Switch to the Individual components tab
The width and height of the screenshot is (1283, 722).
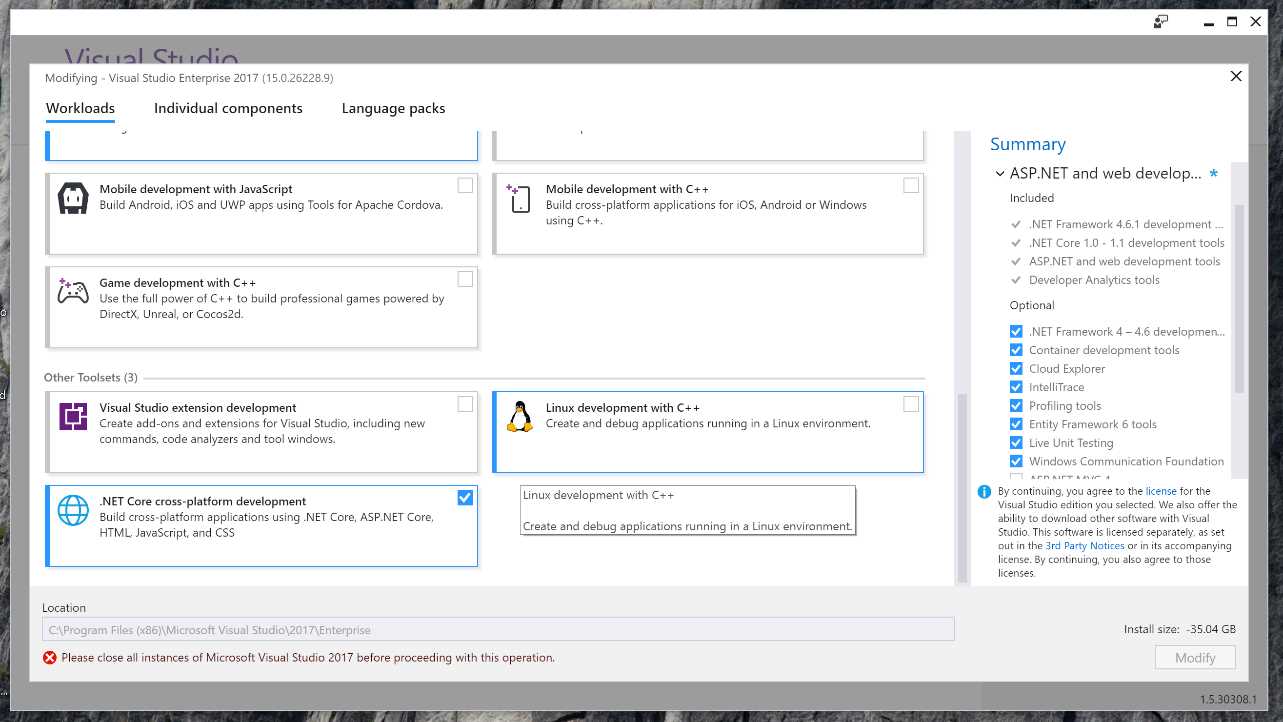click(x=227, y=108)
